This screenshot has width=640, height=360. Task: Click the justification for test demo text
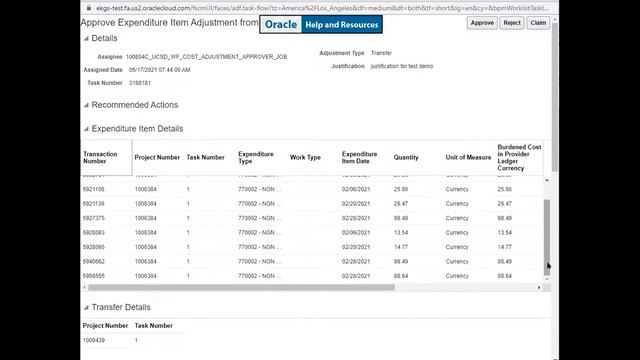point(402,66)
